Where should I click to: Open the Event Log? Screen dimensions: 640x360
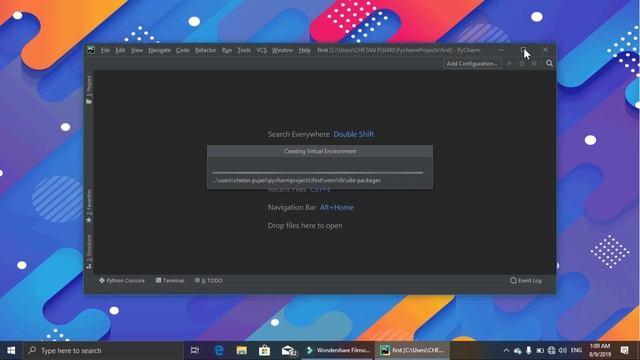point(526,280)
